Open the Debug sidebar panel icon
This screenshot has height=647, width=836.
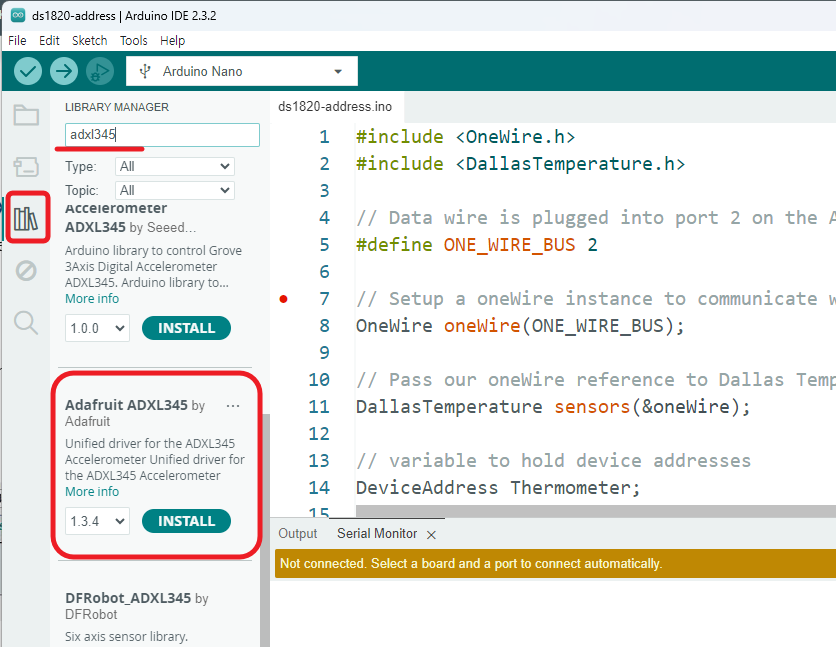[x=26, y=270]
